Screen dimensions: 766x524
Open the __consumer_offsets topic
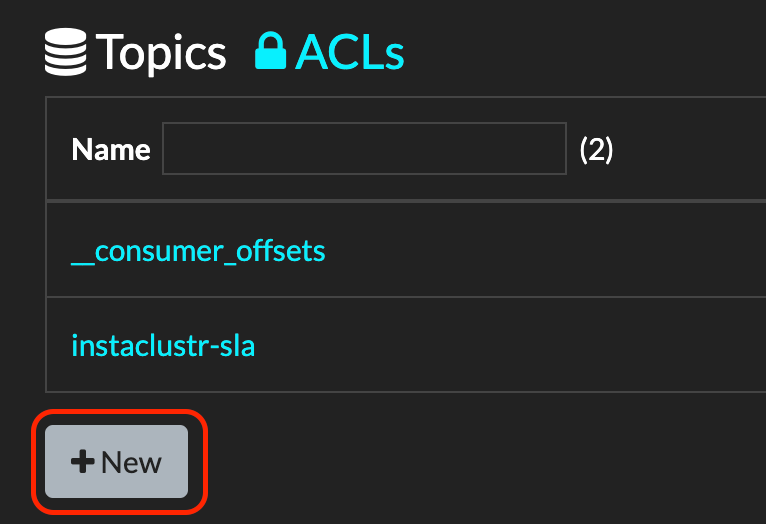(198, 252)
